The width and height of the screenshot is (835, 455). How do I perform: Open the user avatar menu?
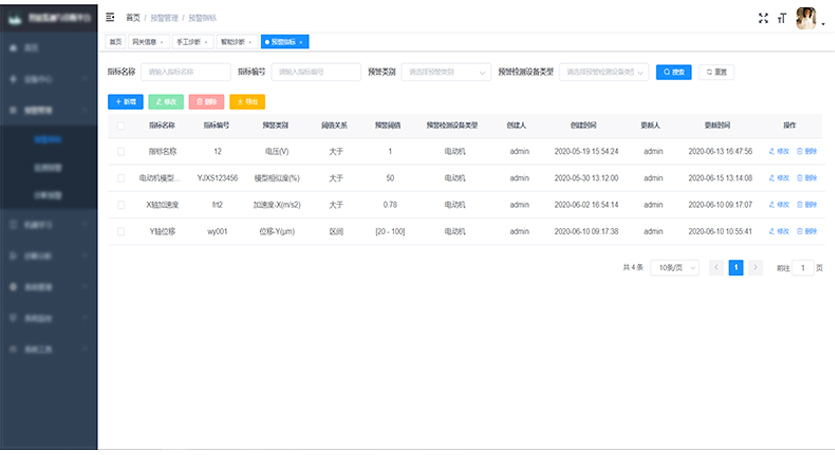tap(806, 18)
